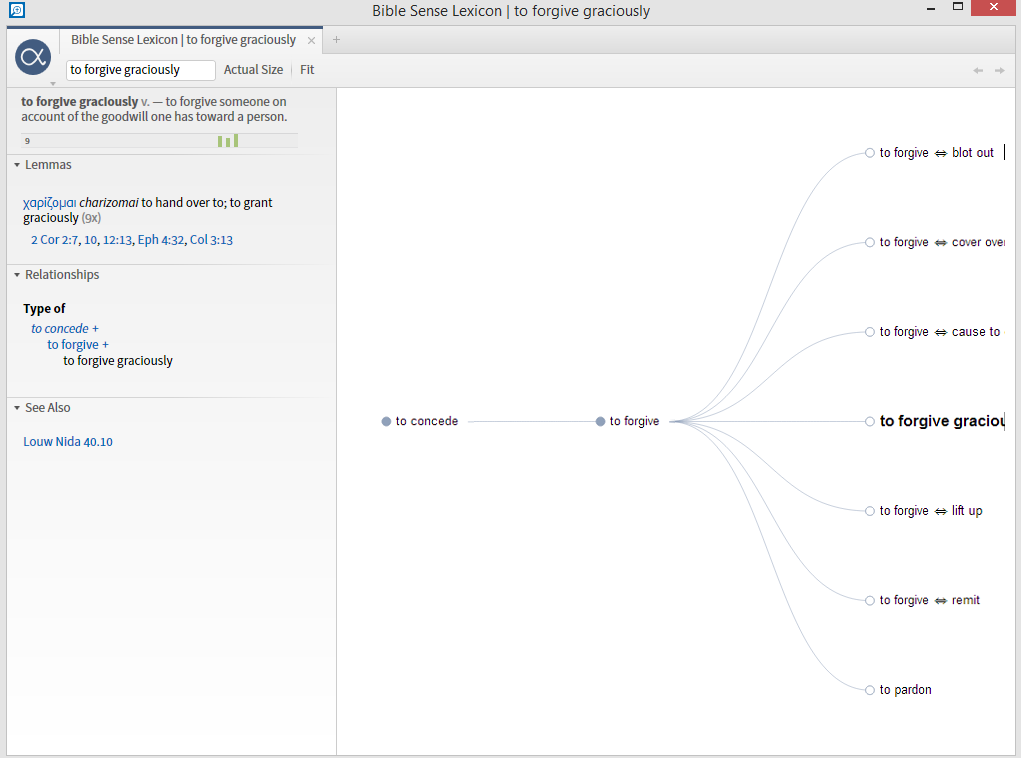
Task: Open the χαρίζομαι lemma link
Action: (x=49, y=203)
